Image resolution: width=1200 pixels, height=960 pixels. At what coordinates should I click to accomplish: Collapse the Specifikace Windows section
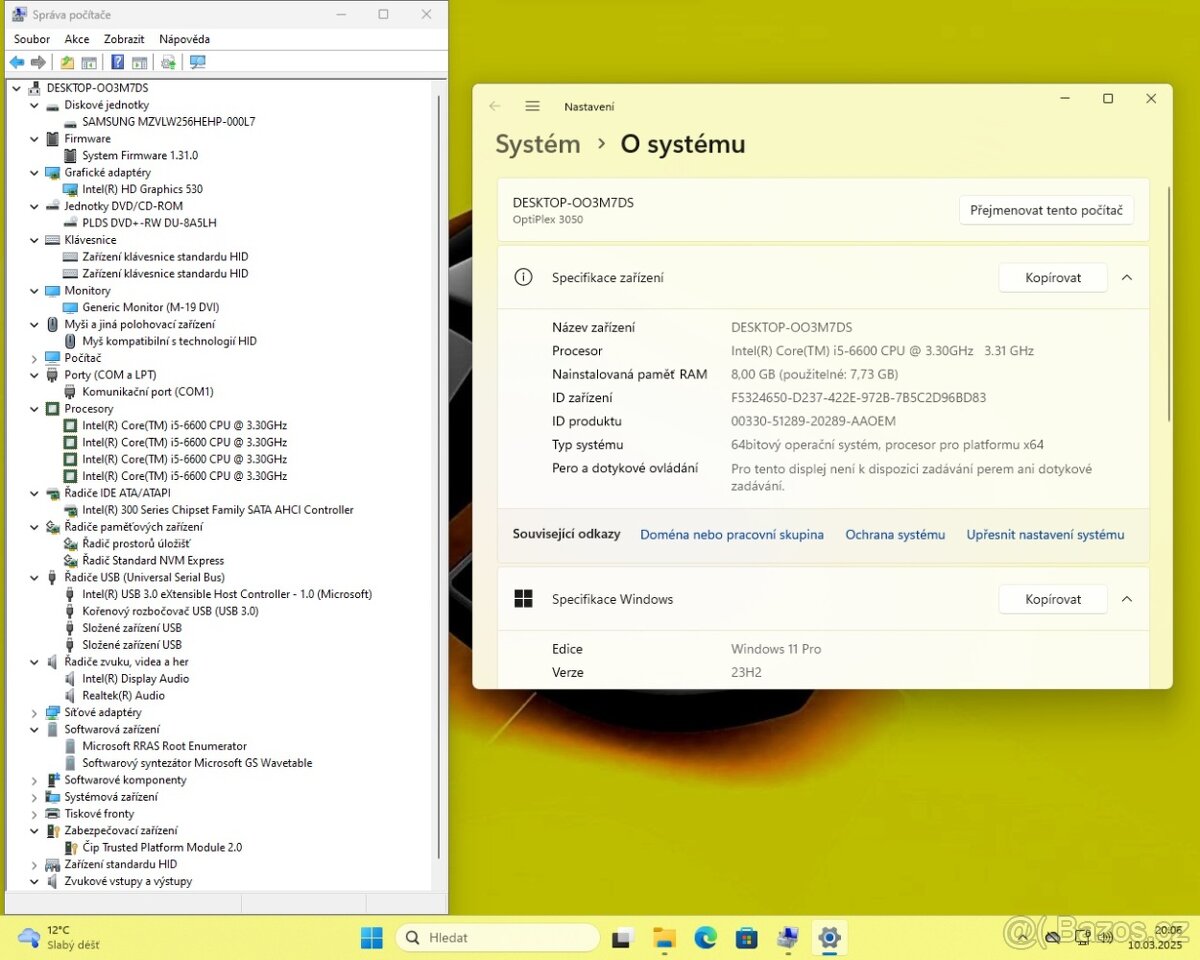1127,598
